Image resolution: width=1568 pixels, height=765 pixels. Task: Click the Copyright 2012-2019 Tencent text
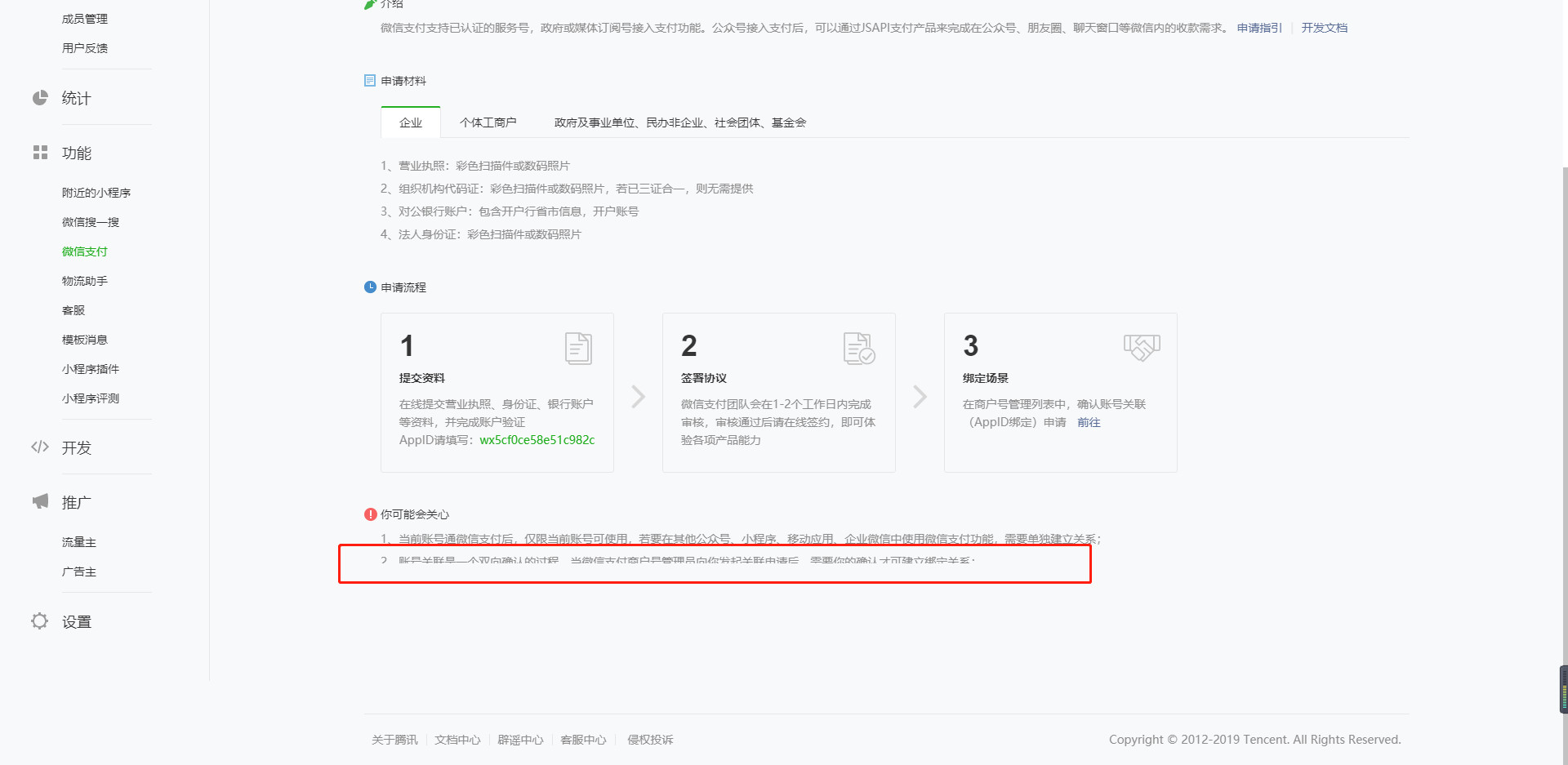pos(1254,740)
